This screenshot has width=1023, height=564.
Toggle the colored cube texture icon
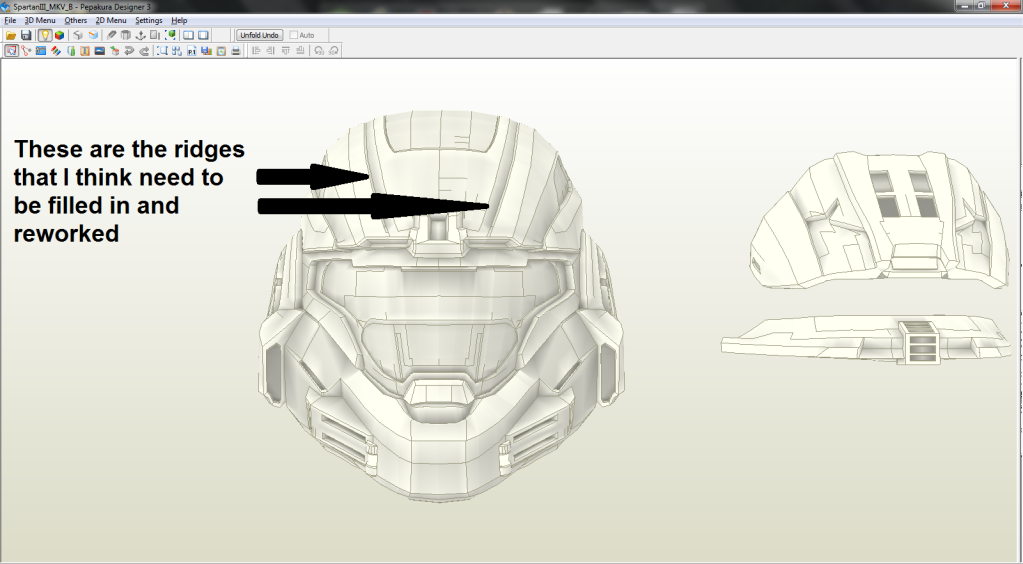click(x=59, y=35)
